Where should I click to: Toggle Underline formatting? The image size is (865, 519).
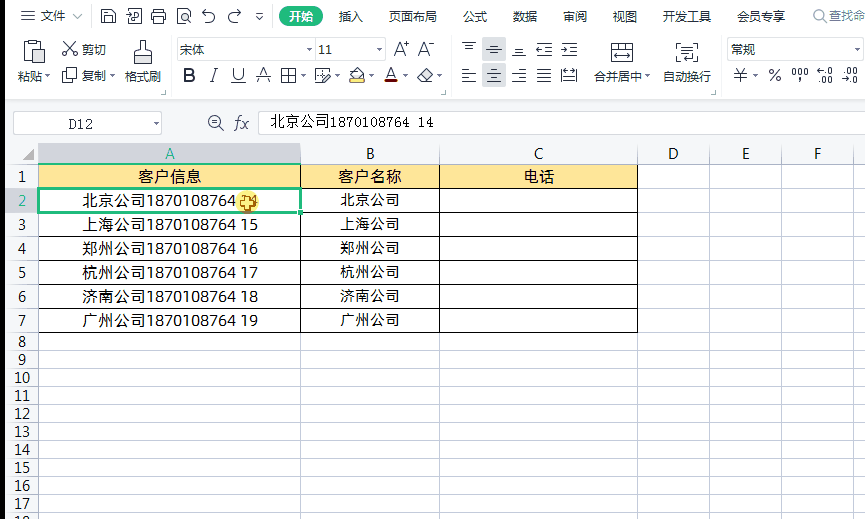pos(238,76)
